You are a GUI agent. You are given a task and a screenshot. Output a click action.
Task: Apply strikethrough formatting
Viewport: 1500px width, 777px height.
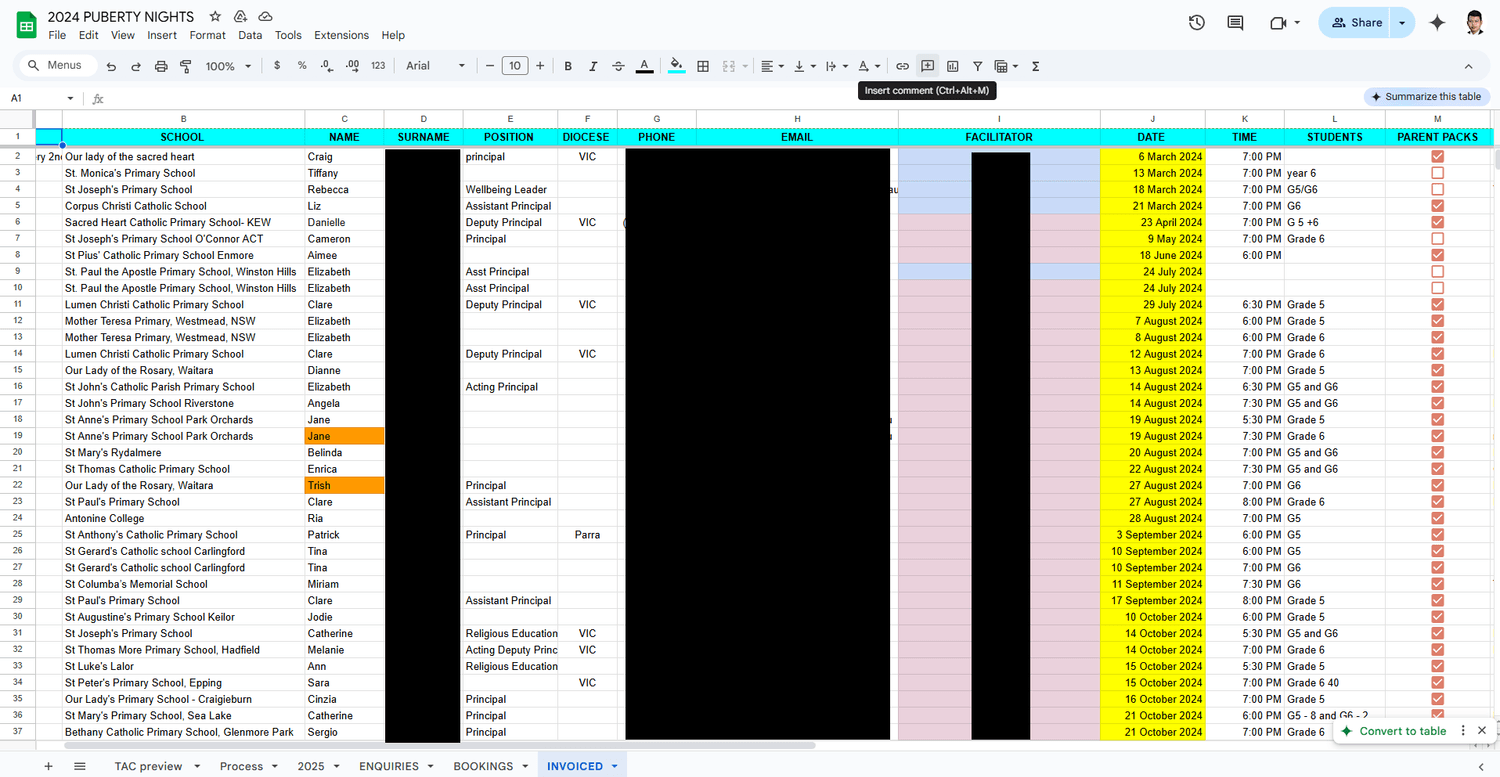coord(618,66)
